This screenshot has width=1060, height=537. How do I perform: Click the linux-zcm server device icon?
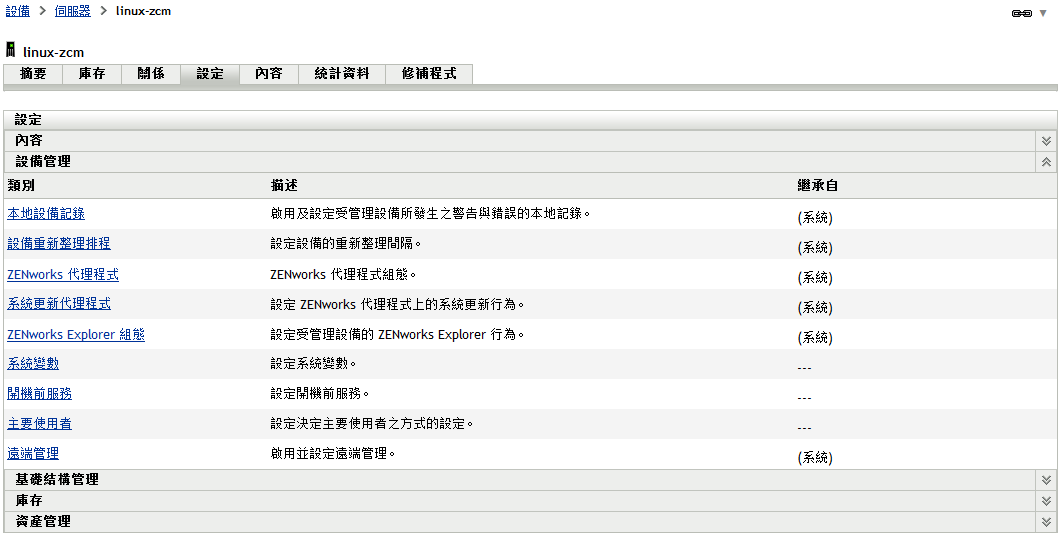click(x=10, y=49)
